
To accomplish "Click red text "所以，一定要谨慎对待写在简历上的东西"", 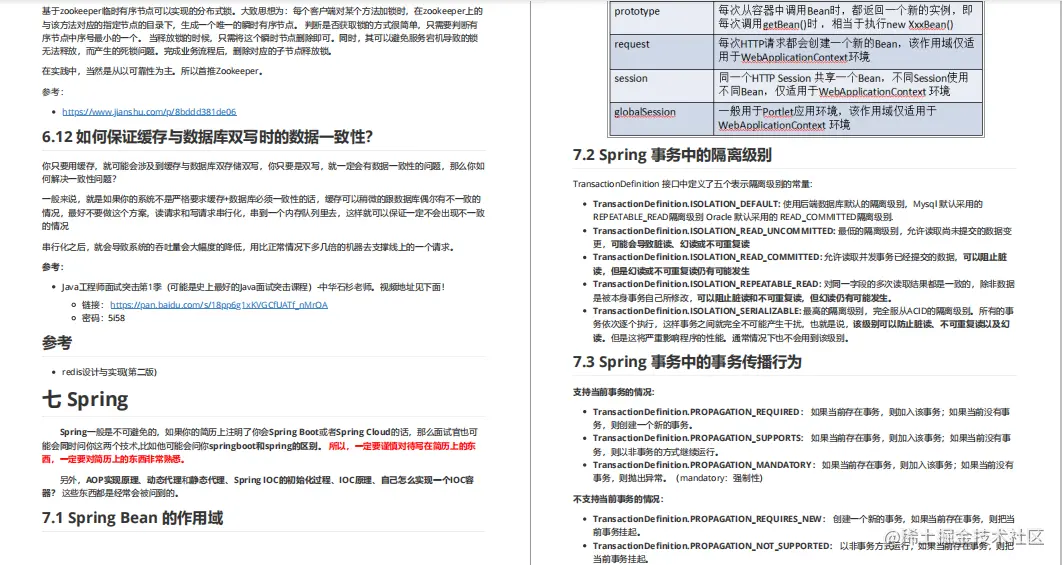I will point(259,452).
